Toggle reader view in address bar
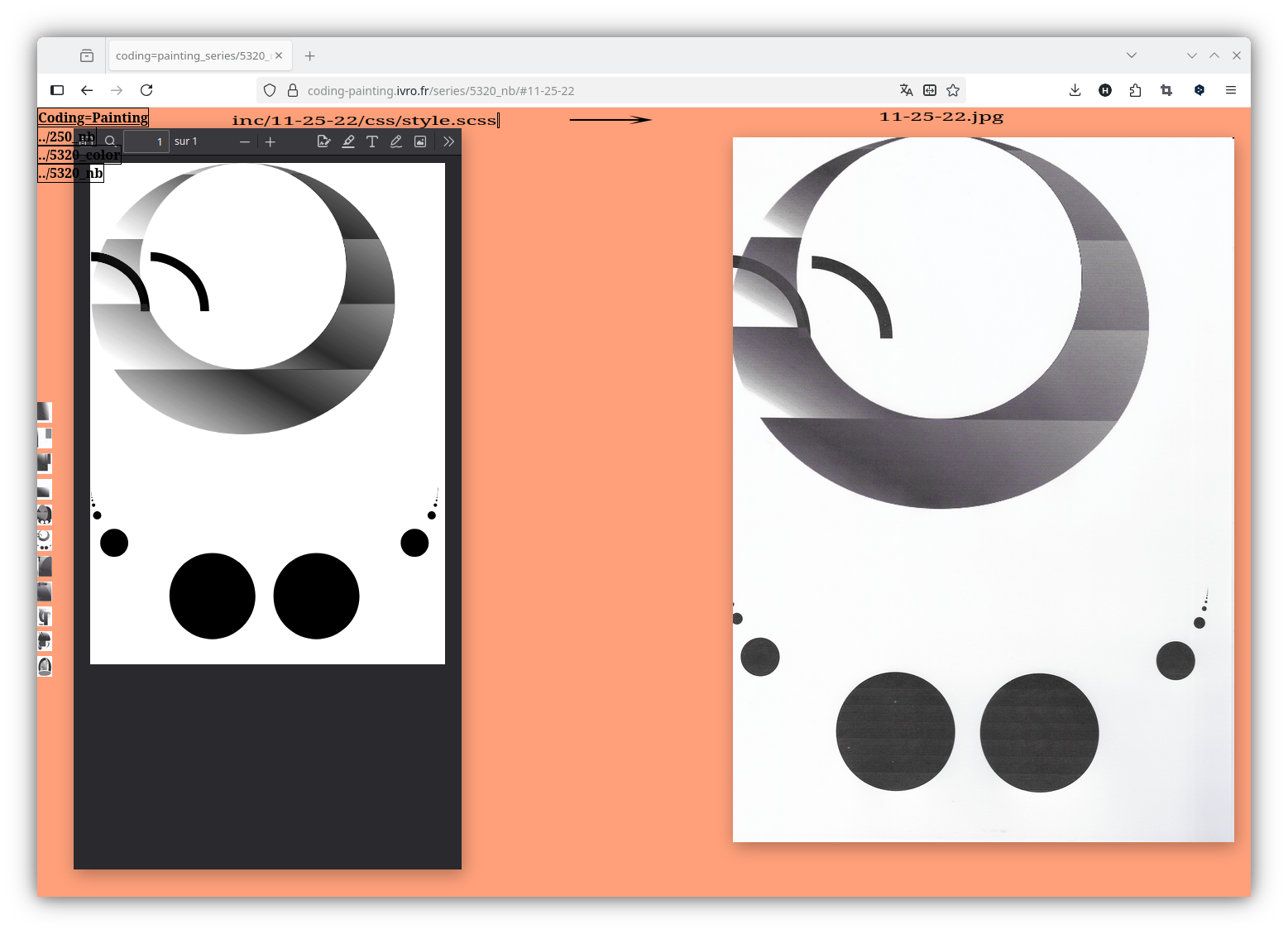 [x=930, y=90]
